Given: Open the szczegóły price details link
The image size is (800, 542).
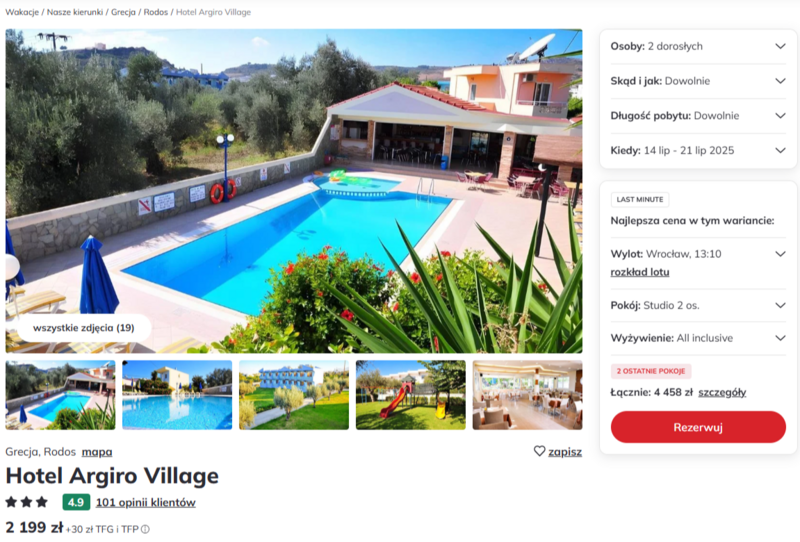Looking at the screenshot, I should [722, 392].
